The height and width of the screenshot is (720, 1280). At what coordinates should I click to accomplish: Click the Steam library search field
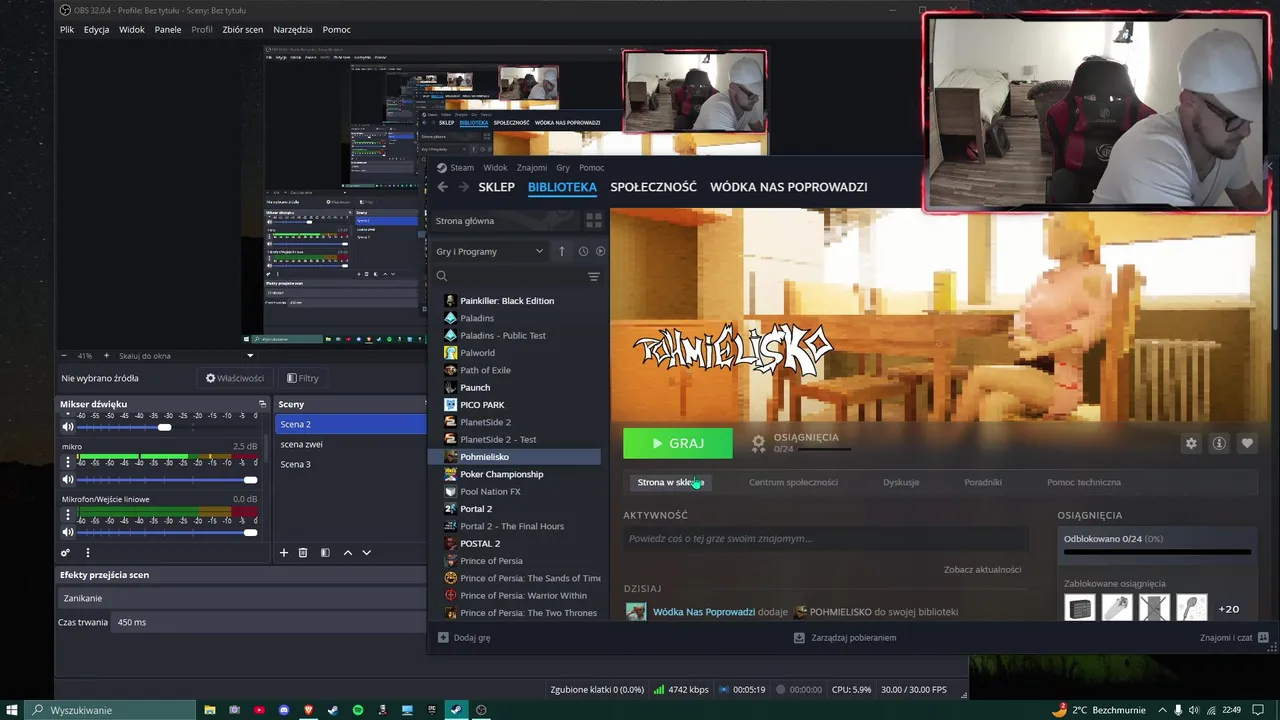(x=508, y=277)
